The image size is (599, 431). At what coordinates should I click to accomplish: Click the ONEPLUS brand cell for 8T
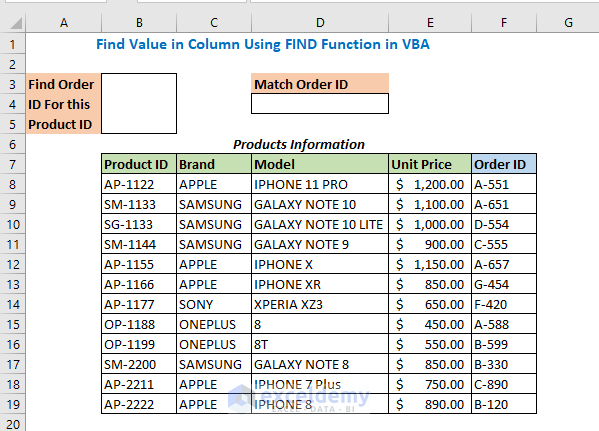click(x=214, y=345)
